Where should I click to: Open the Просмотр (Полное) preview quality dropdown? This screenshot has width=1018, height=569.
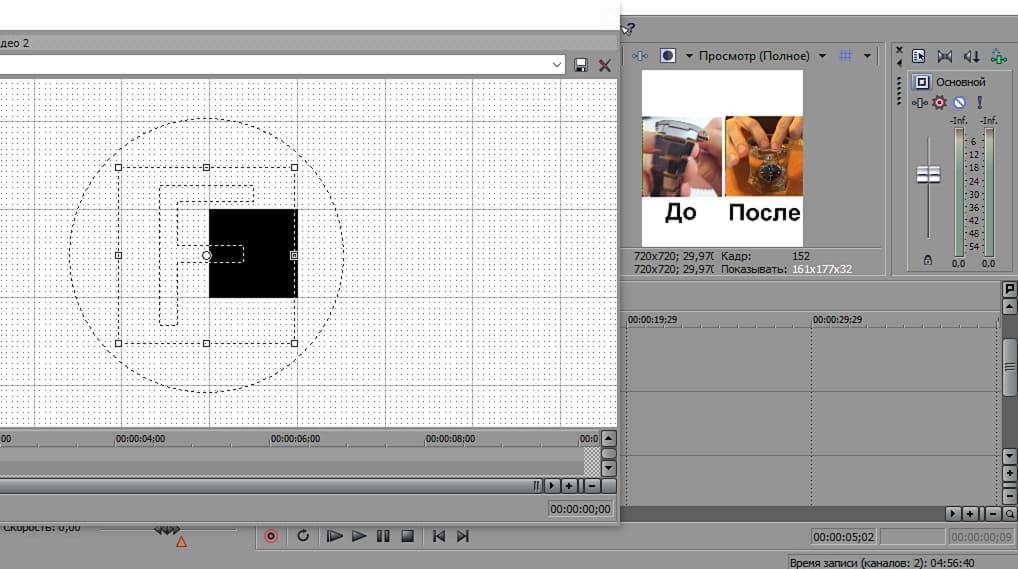pyautogui.click(x=761, y=56)
